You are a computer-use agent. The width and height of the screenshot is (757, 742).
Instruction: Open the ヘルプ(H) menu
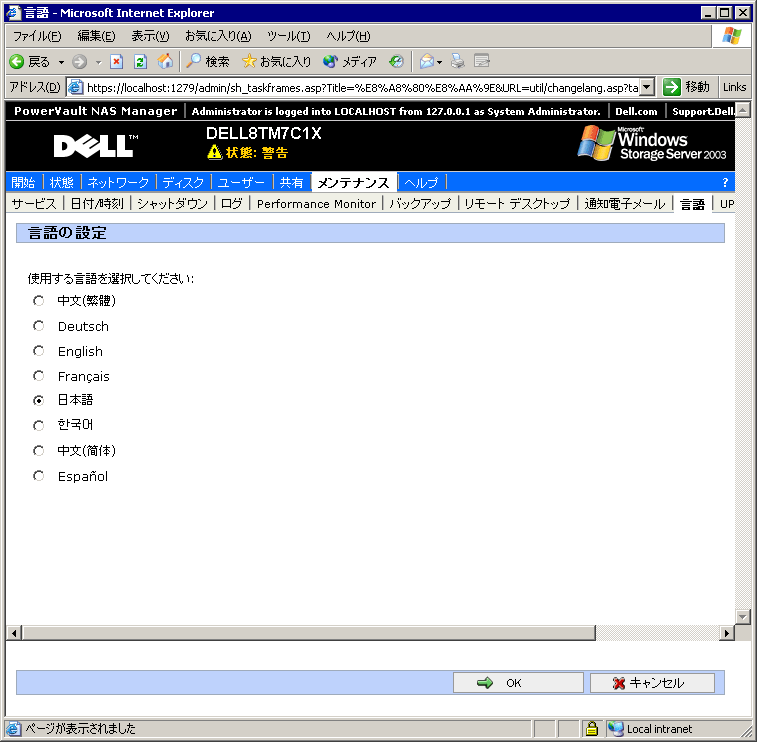click(x=348, y=36)
